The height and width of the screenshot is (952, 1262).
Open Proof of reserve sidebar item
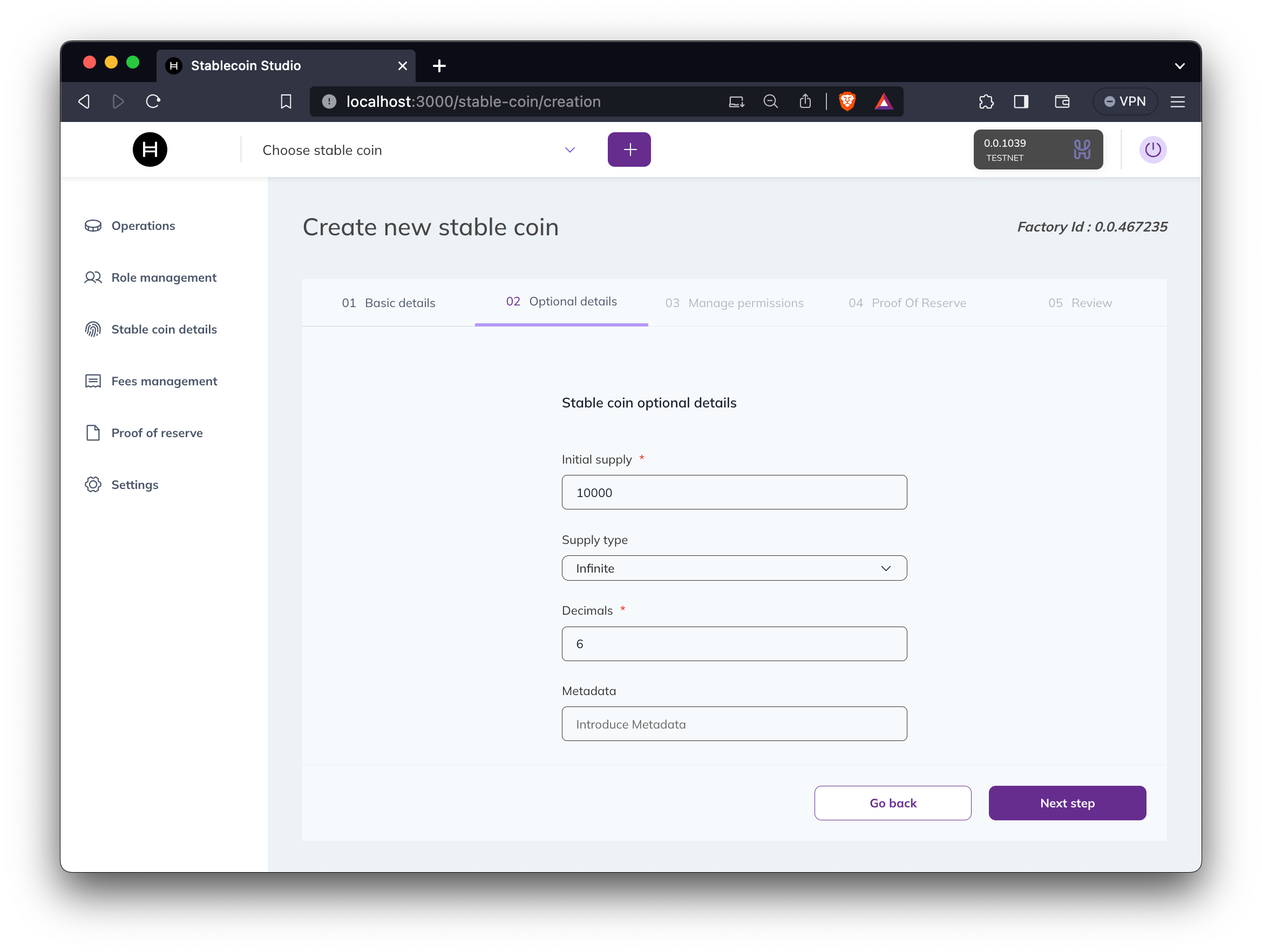click(x=157, y=433)
